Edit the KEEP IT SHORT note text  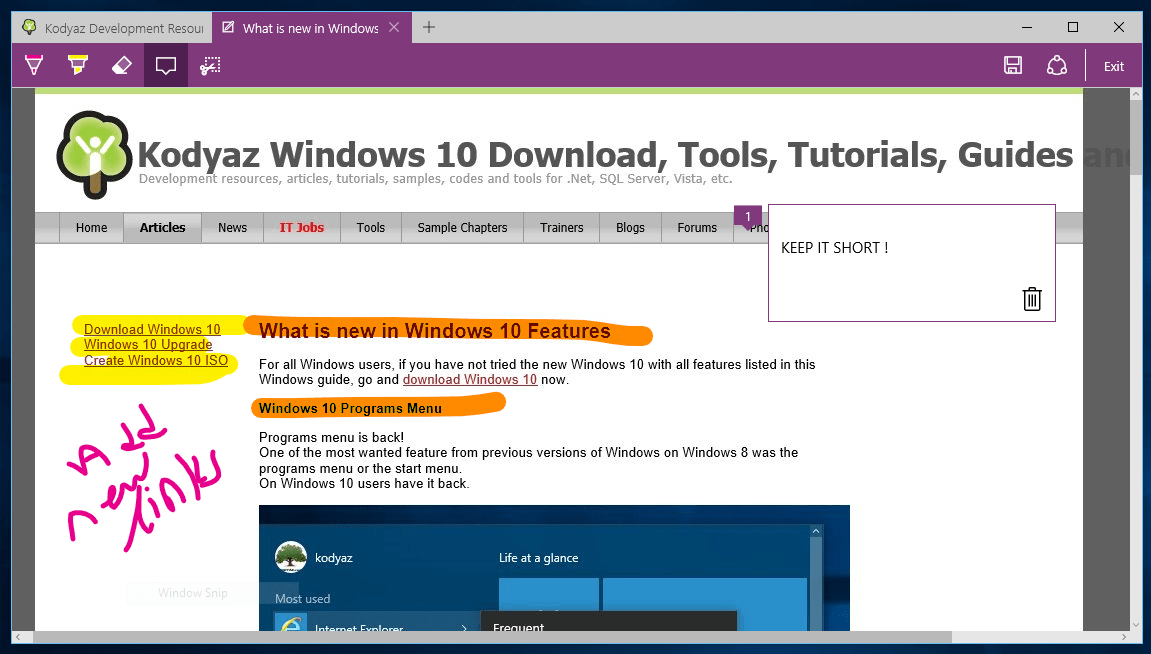835,248
